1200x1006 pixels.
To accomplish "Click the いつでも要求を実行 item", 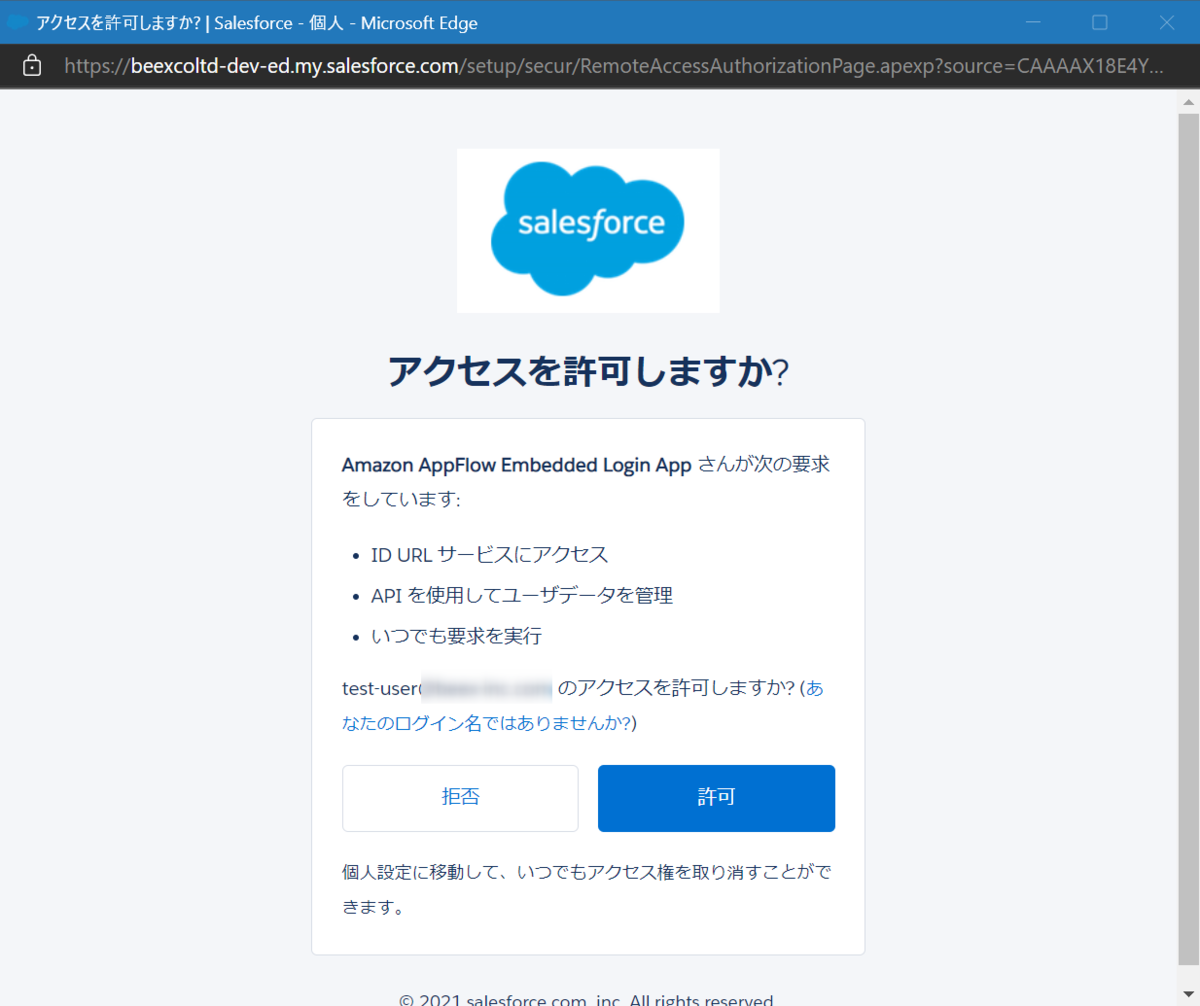I will pos(457,636).
